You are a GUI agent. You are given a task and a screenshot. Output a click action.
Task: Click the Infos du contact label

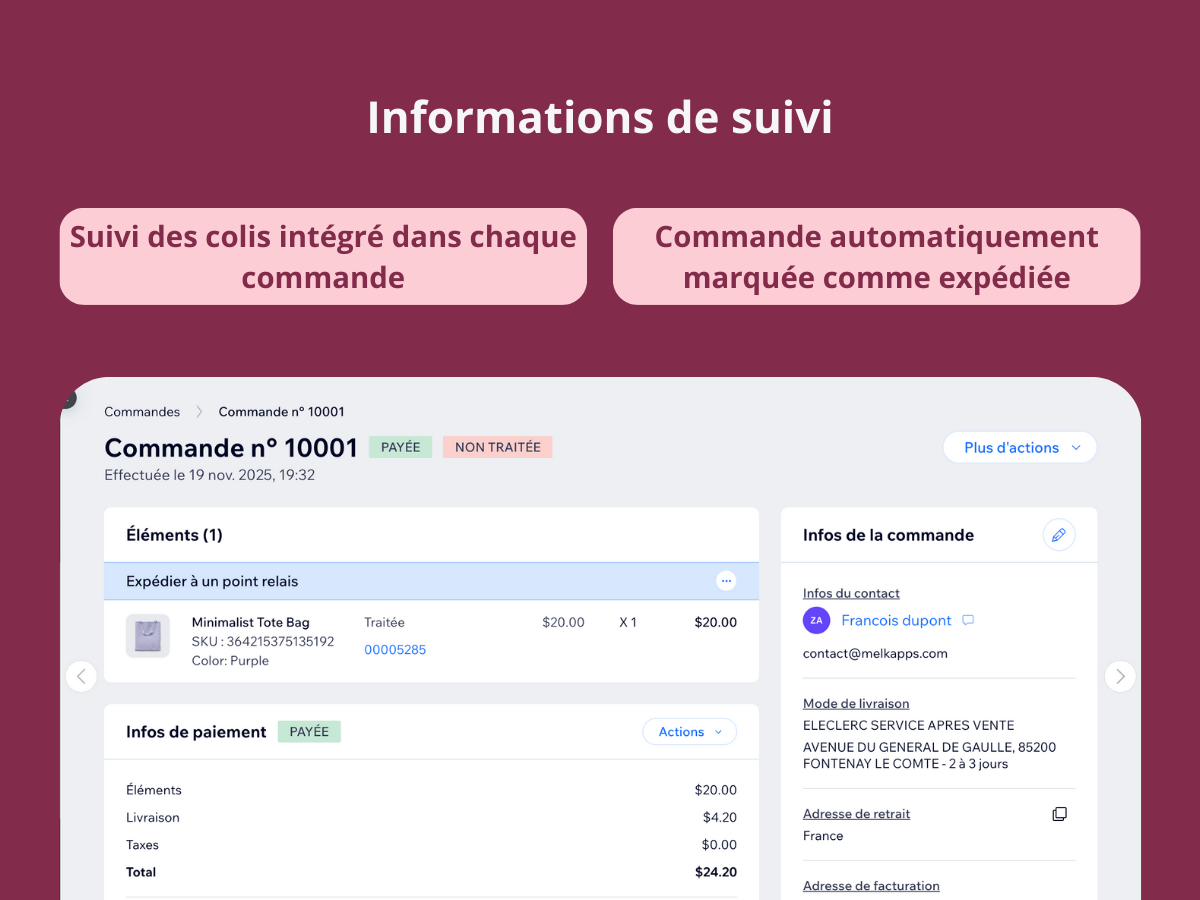tap(851, 593)
